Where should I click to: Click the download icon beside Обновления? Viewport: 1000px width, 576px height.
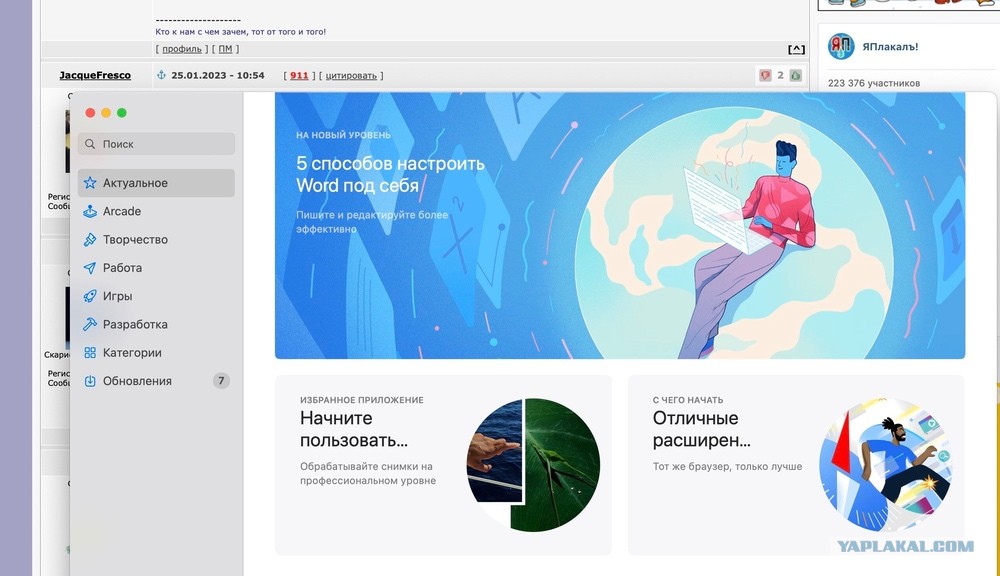click(90, 381)
